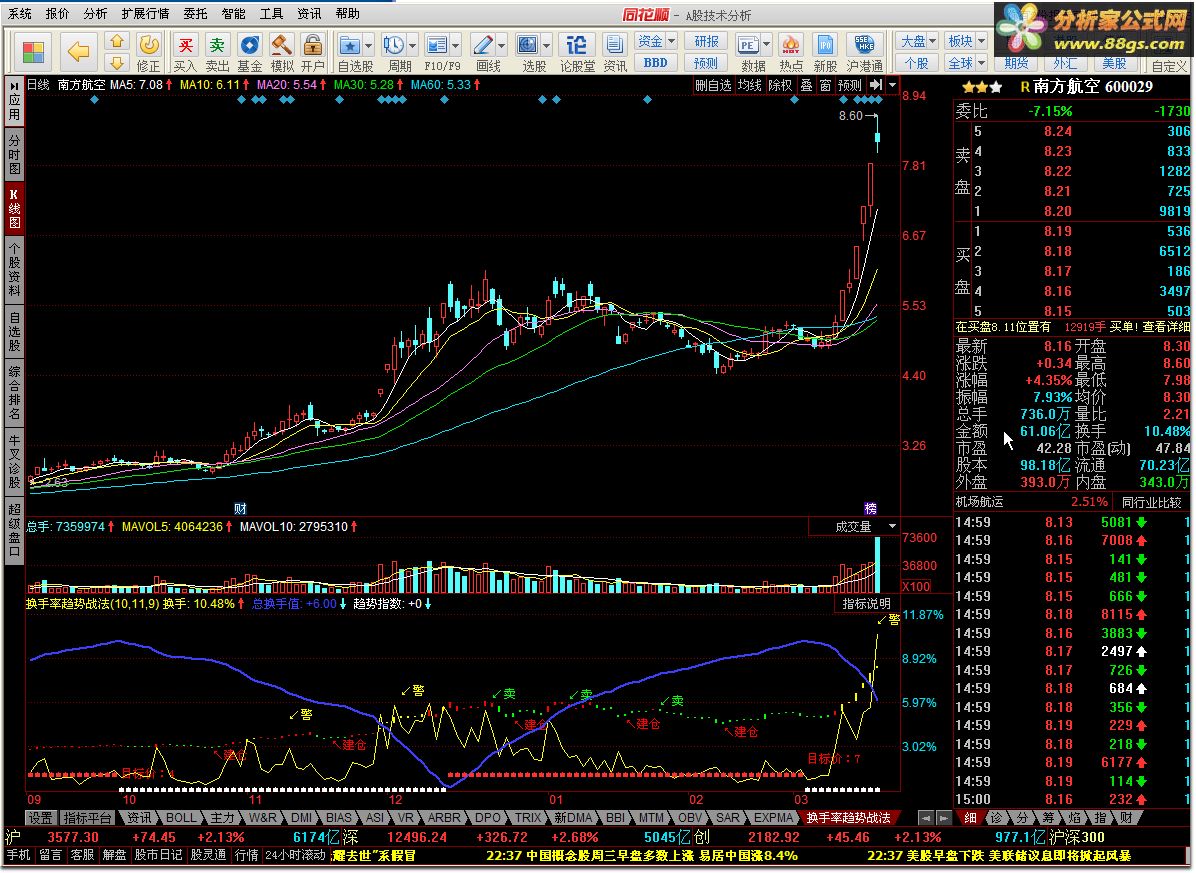Select K线图 in left sidebar
1196x873 pixels.
pyautogui.click(x=14, y=208)
